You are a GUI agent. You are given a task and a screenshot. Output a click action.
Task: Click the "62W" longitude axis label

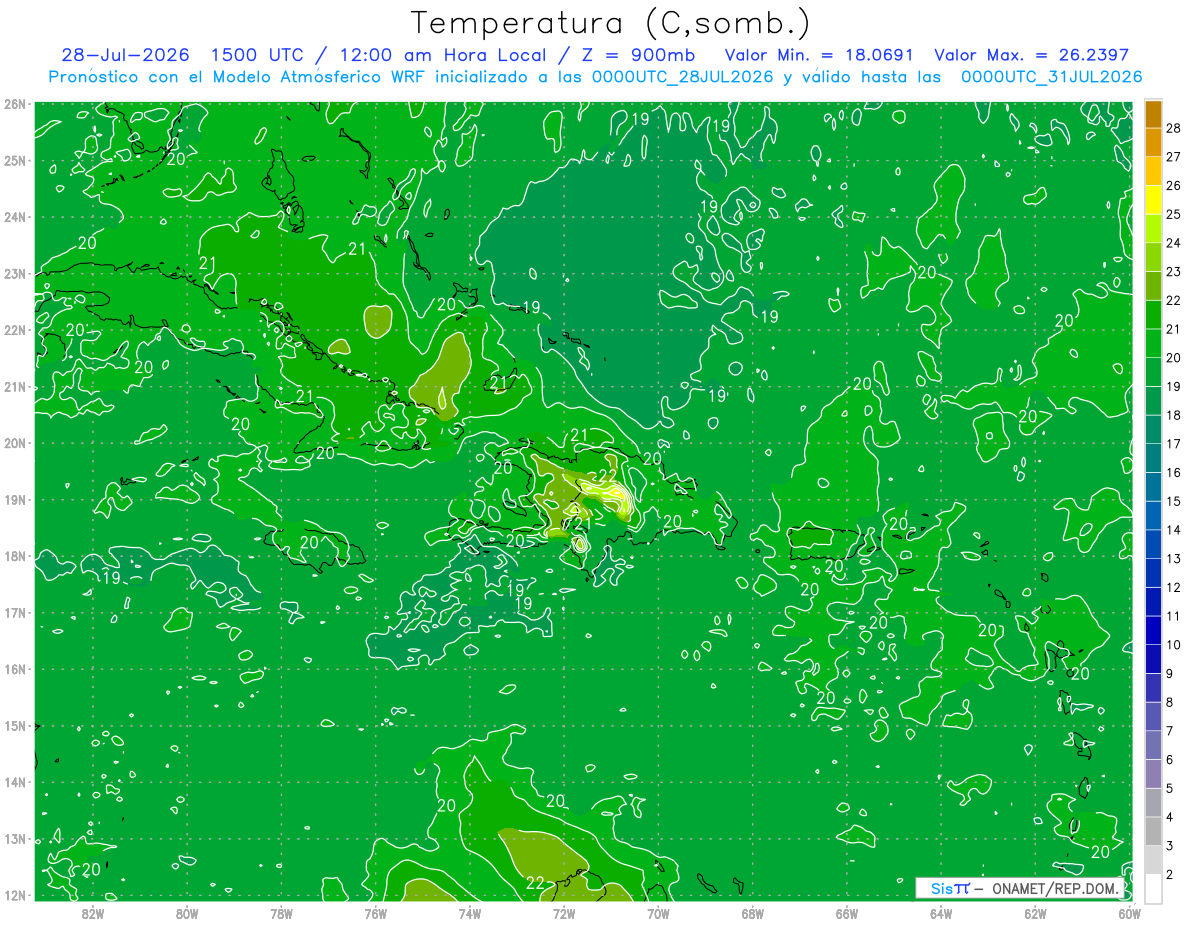(x=1035, y=913)
